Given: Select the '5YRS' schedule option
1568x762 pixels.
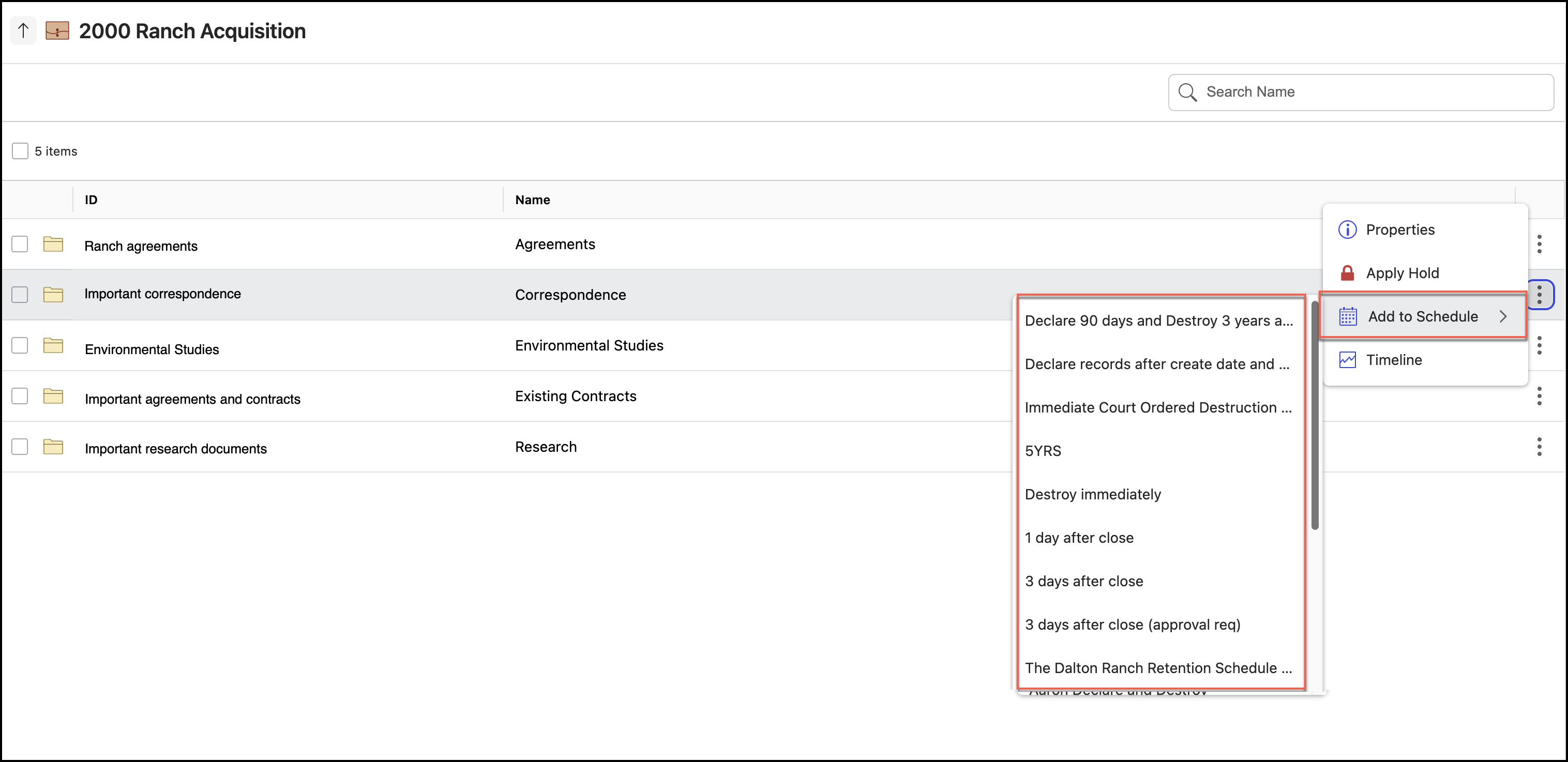Looking at the screenshot, I should click(x=1043, y=451).
